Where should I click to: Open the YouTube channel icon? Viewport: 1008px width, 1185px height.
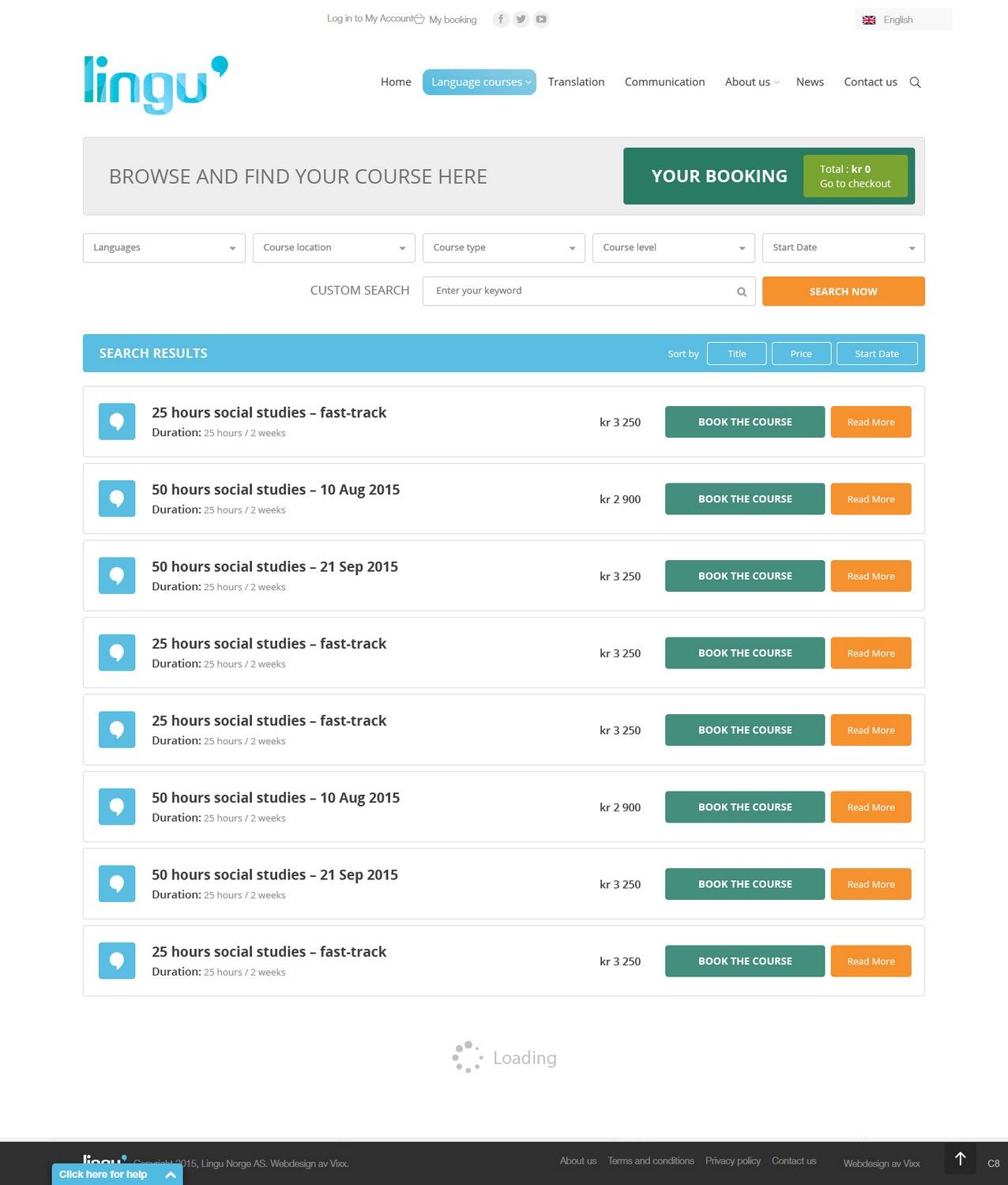(x=541, y=19)
